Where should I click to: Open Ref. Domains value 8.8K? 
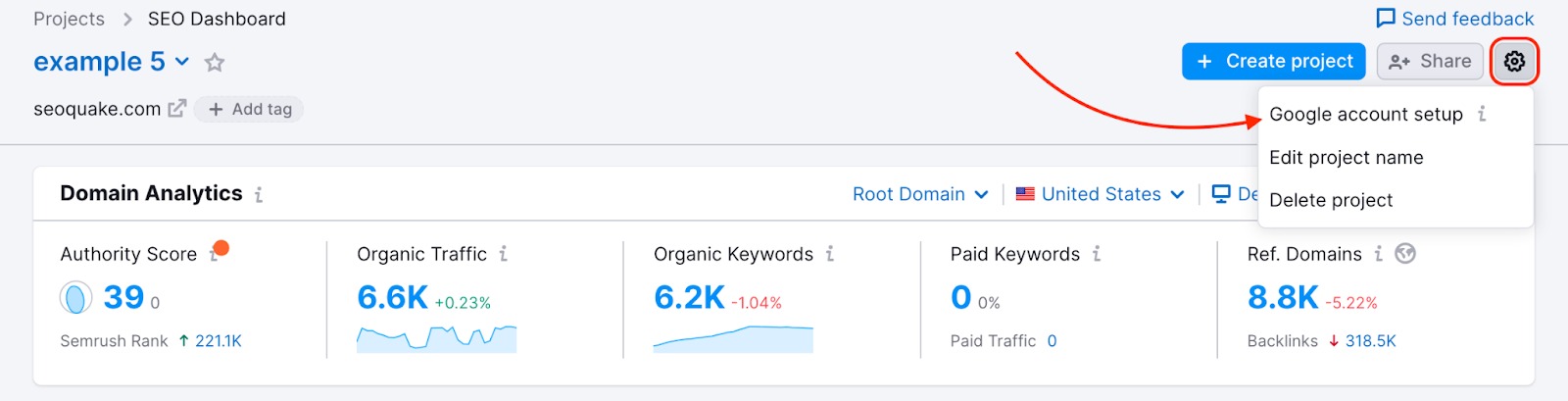[1283, 297]
